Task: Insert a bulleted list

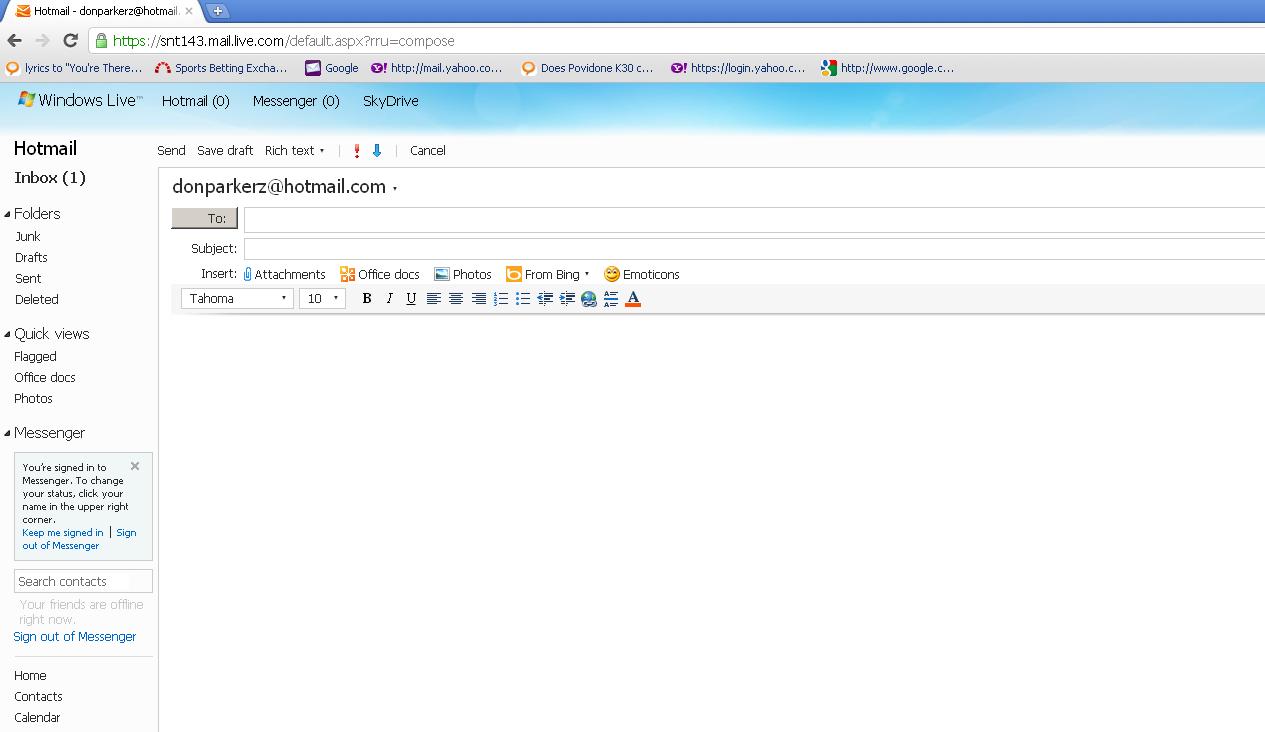Action: [523, 299]
